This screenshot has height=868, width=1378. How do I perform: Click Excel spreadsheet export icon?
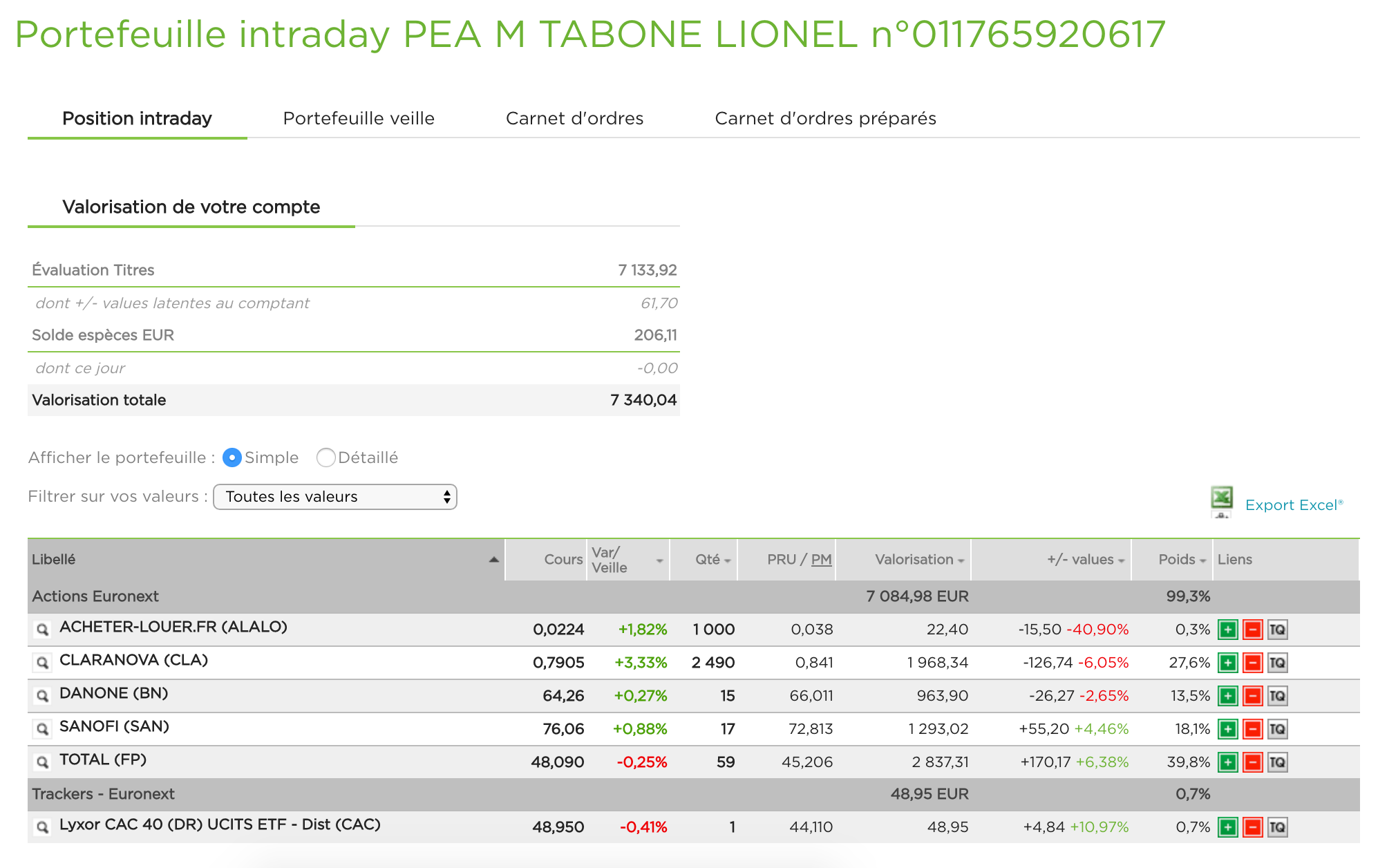point(1222,500)
